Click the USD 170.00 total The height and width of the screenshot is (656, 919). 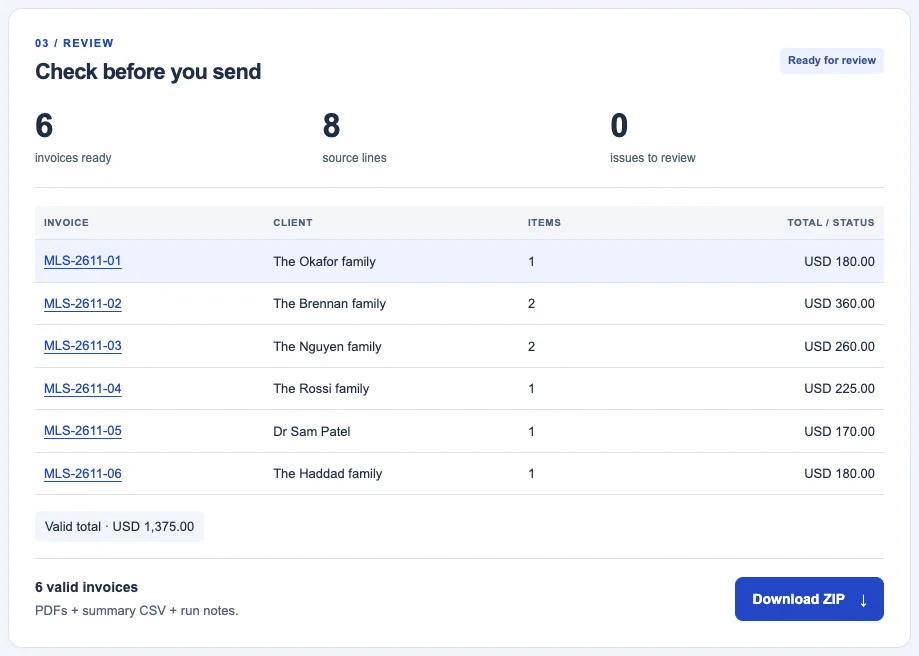pos(839,431)
